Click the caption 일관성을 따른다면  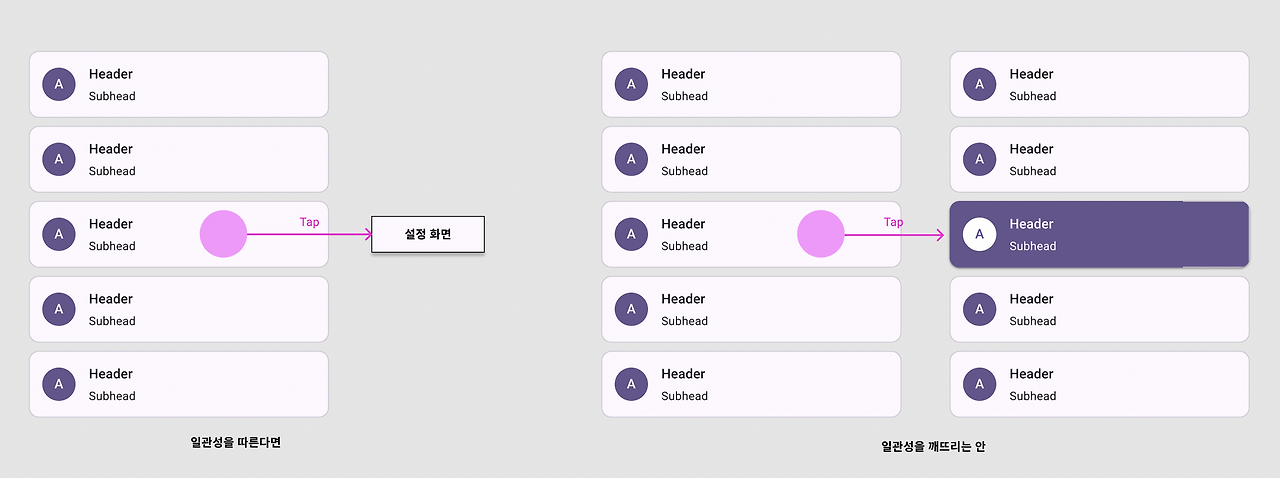236,442
